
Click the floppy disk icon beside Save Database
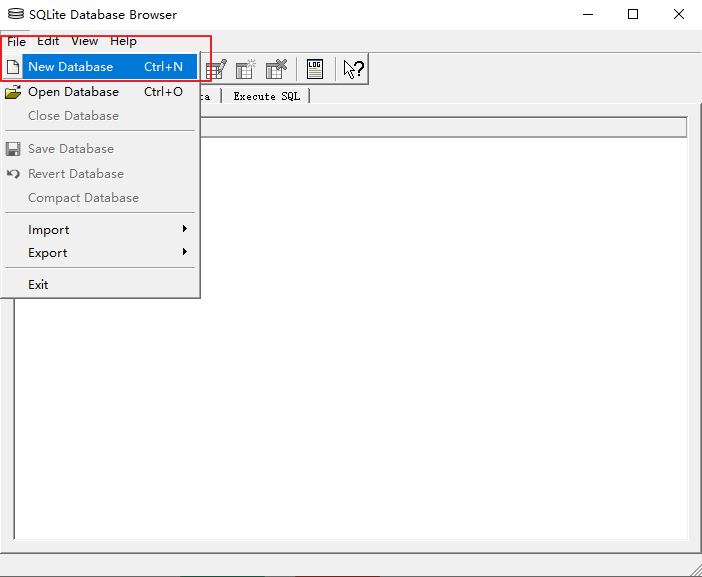pyautogui.click(x=13, y=149)
